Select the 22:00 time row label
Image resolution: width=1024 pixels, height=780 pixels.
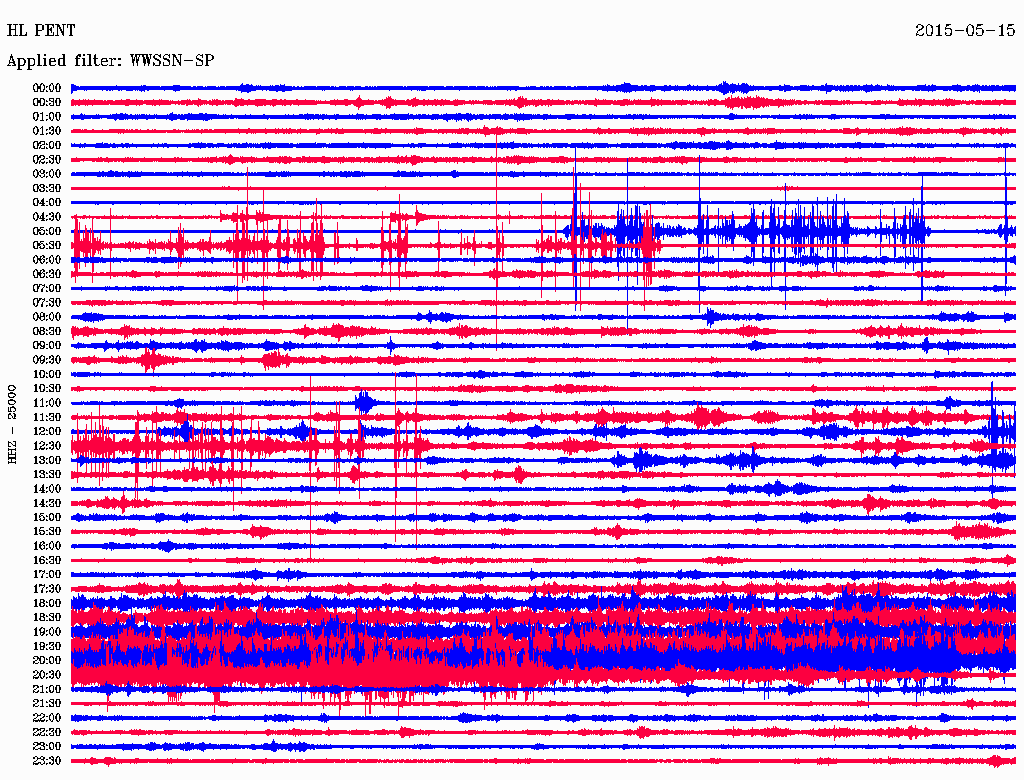47,718
